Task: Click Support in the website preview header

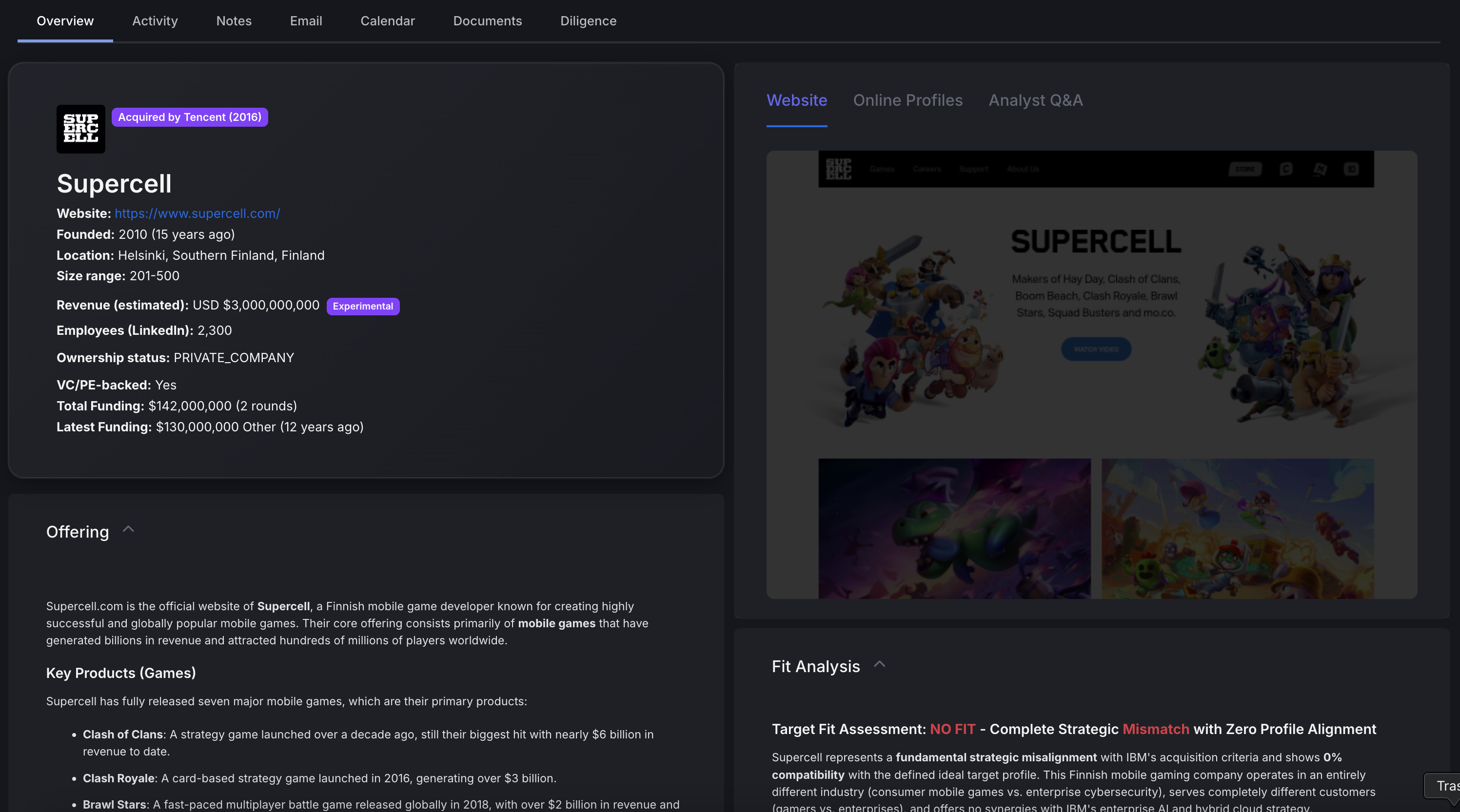Action: click(x=974, y=169)
